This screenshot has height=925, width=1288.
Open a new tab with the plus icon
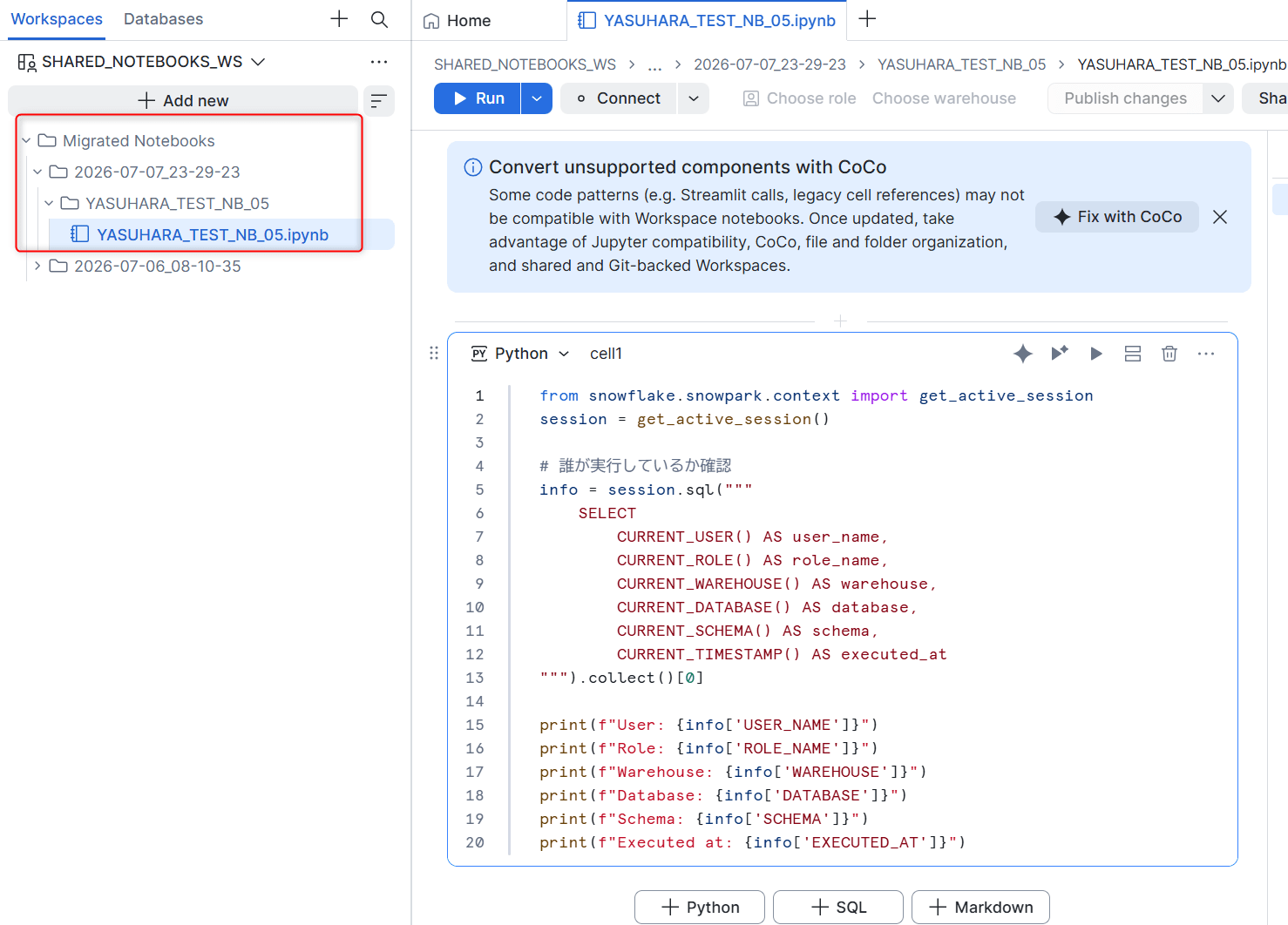pos(867,19)
